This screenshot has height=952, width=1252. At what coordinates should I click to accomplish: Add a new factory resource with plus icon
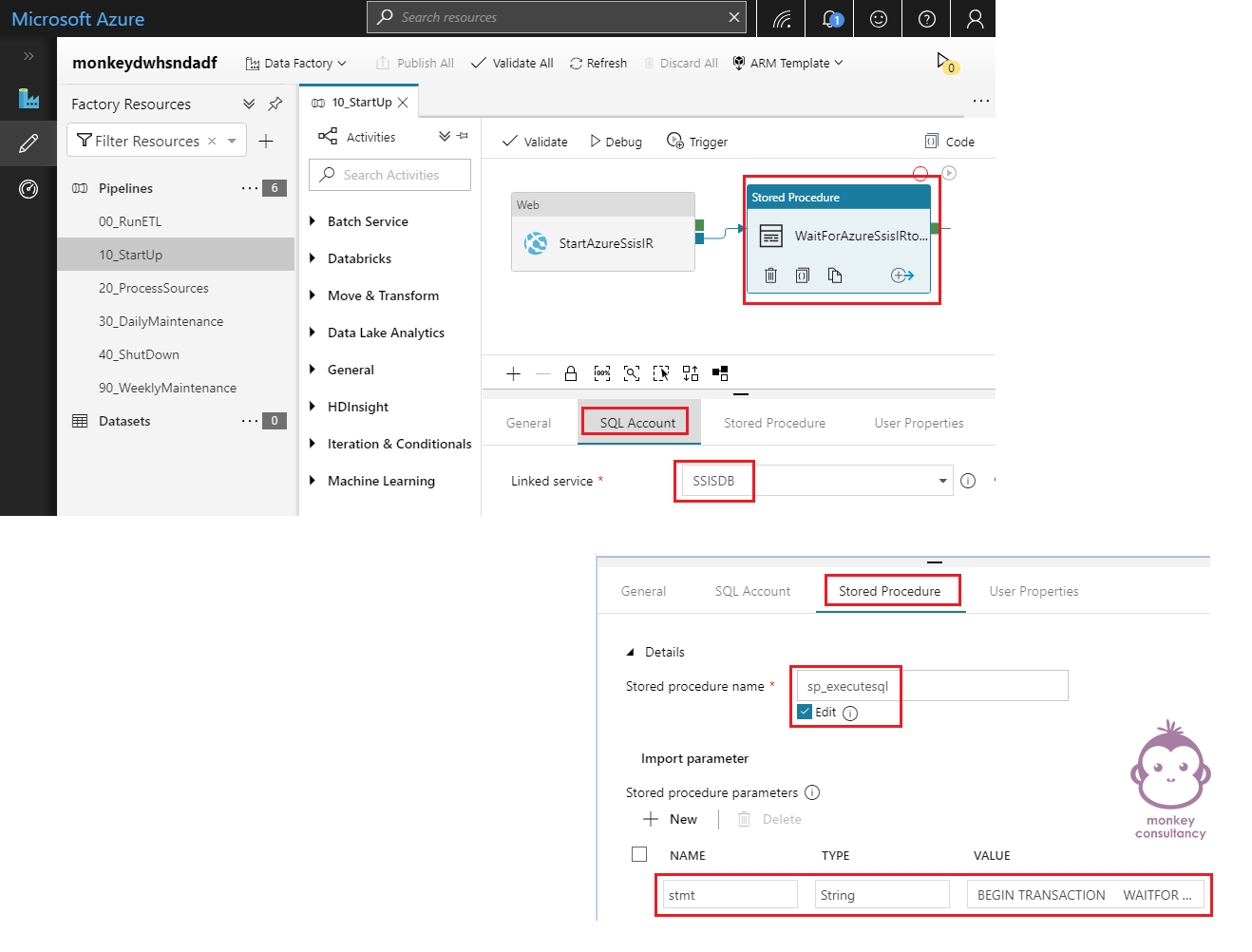tap(266, 141)
